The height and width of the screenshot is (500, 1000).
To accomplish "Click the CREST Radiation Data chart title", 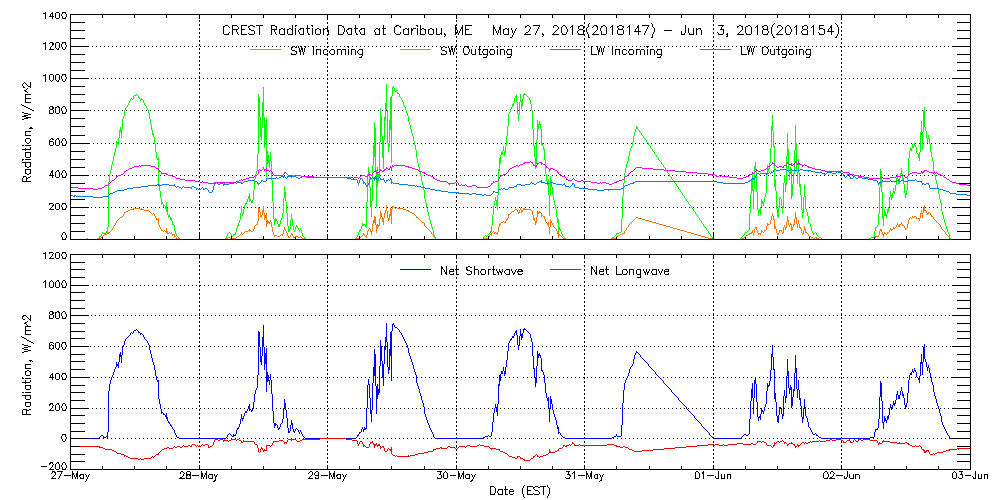I will pos(529,30).
